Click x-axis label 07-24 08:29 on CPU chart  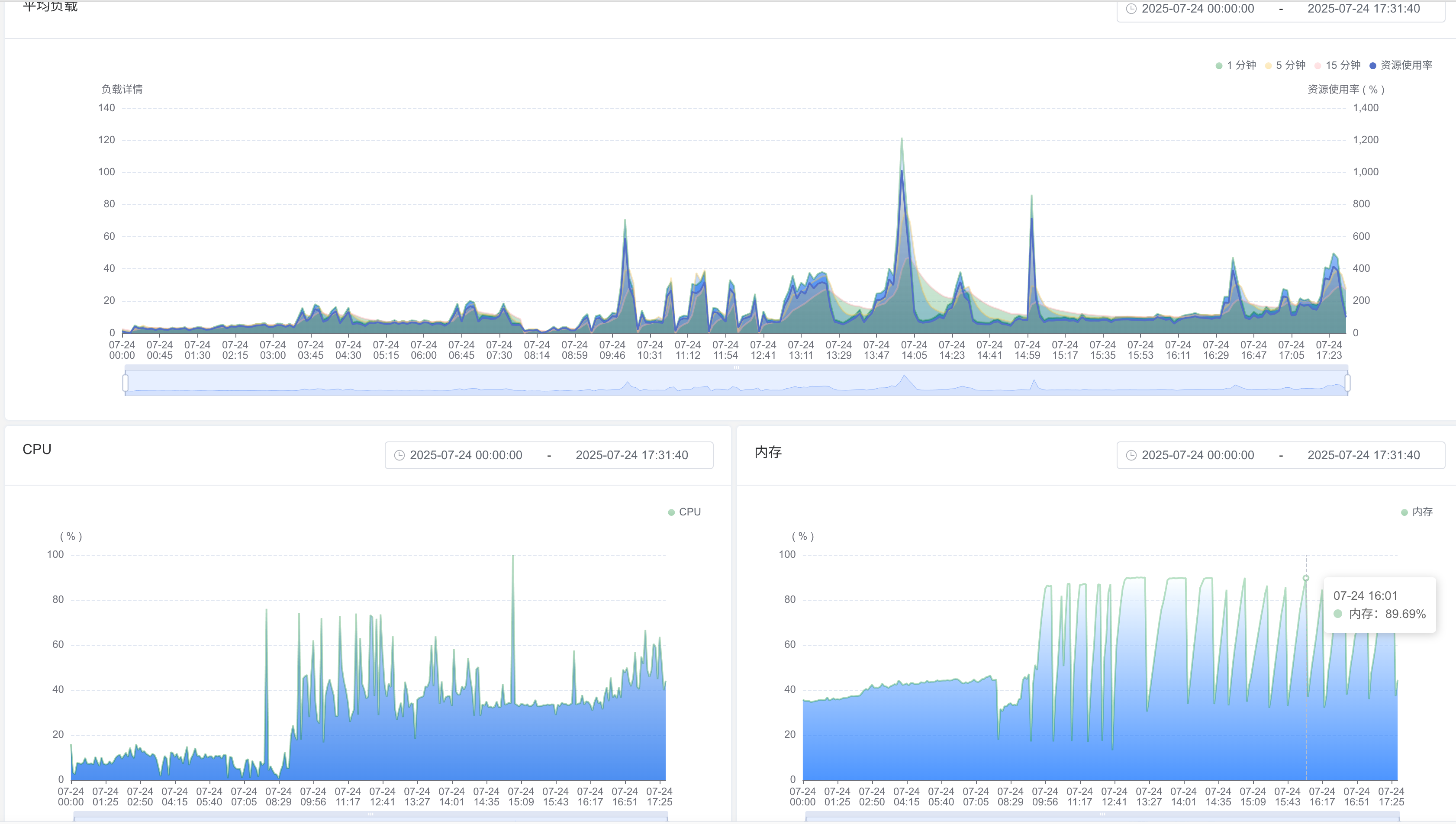[x=278, y=797]
